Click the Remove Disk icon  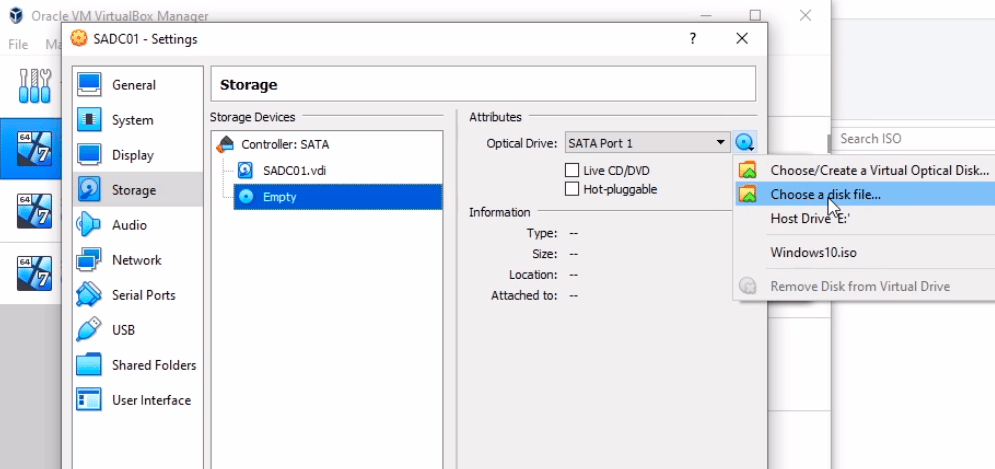[748, 286]
